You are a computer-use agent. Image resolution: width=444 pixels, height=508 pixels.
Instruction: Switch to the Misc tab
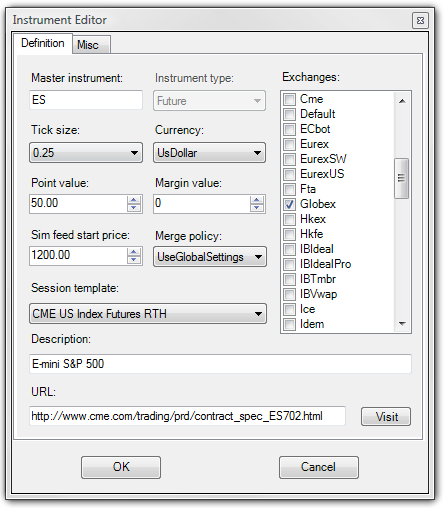click(x=91, y=44)
